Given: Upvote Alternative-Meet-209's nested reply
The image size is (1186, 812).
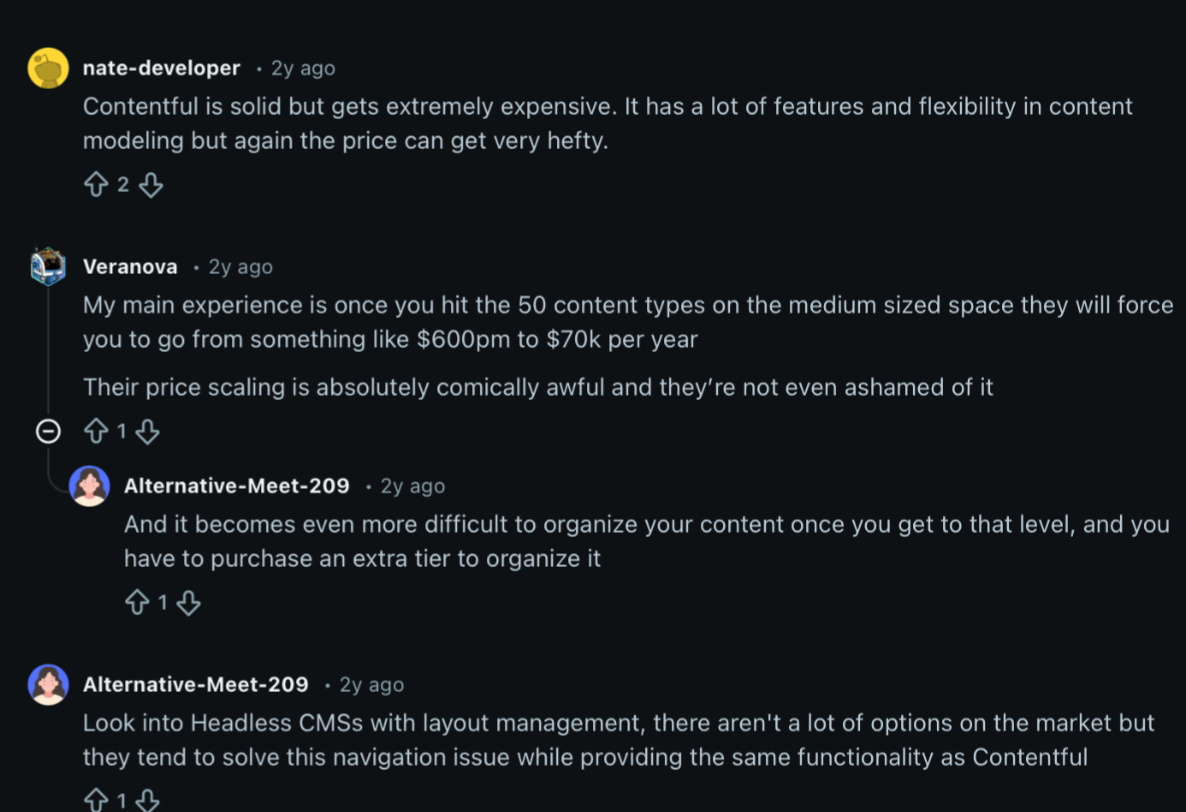Looking at the screenshot, I should [x=137, y=603].
